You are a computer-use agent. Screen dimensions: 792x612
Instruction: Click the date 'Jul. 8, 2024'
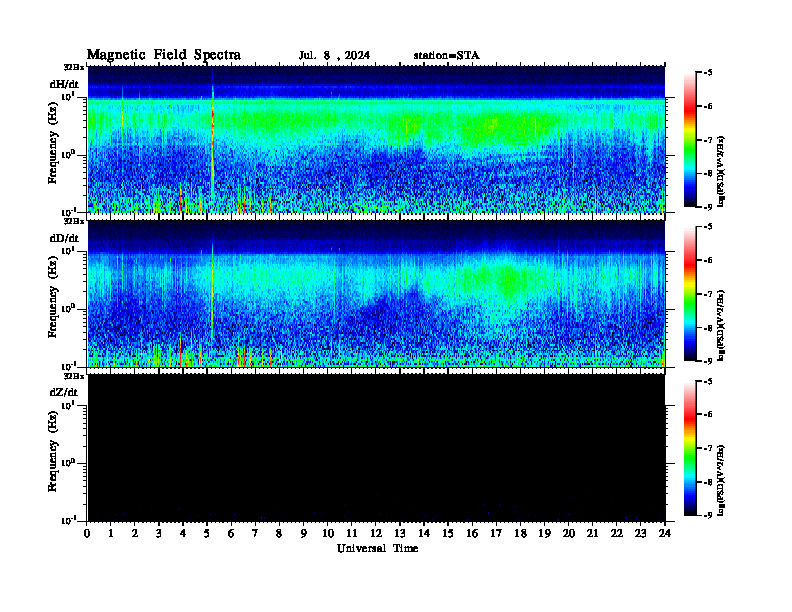click(x=334, y=56)
